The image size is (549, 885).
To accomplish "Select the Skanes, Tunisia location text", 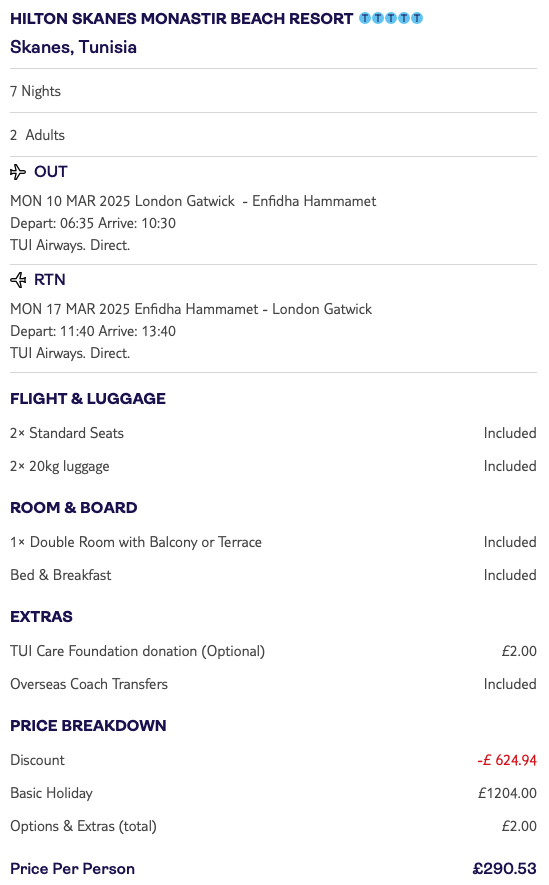I will click(x=73, y=47).
